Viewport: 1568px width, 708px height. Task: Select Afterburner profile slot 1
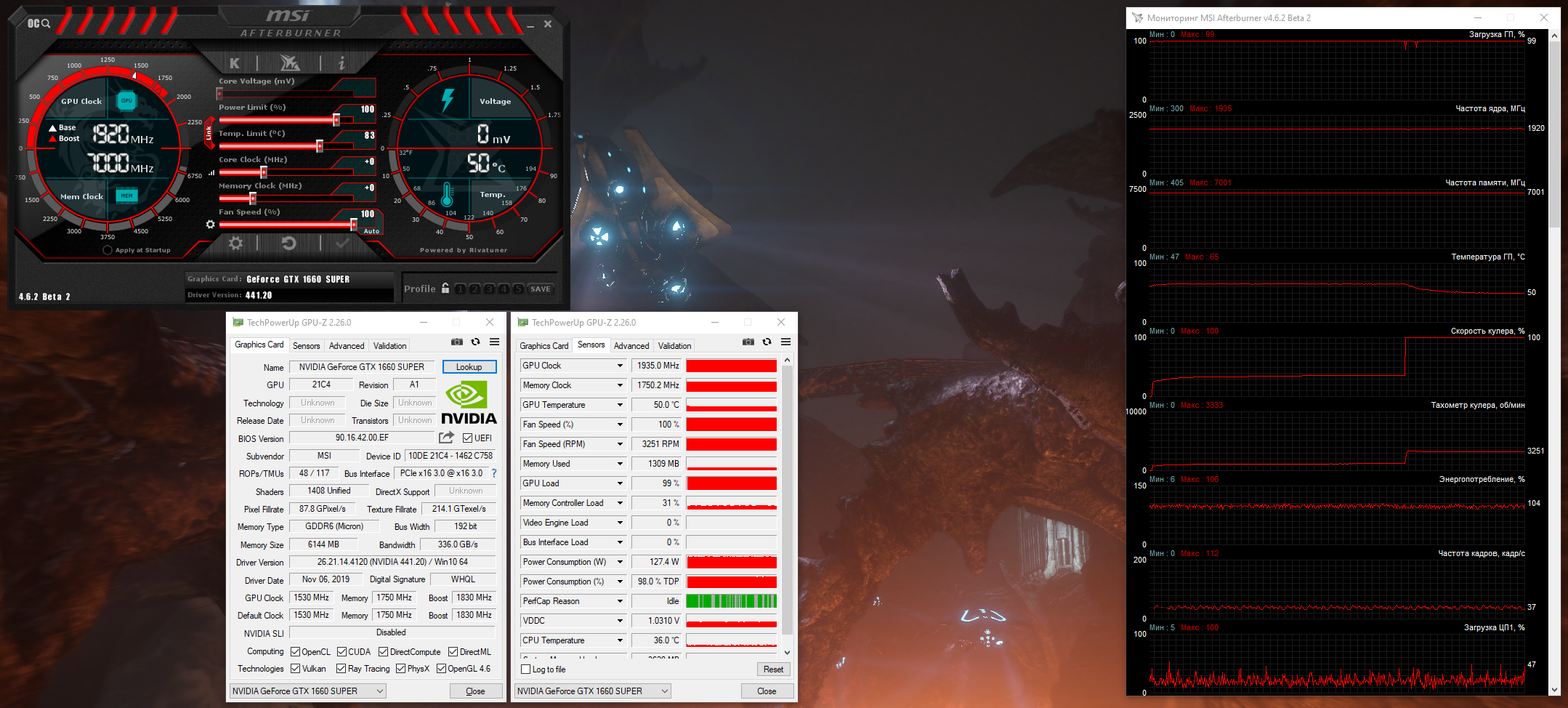(x=460, y=289)
